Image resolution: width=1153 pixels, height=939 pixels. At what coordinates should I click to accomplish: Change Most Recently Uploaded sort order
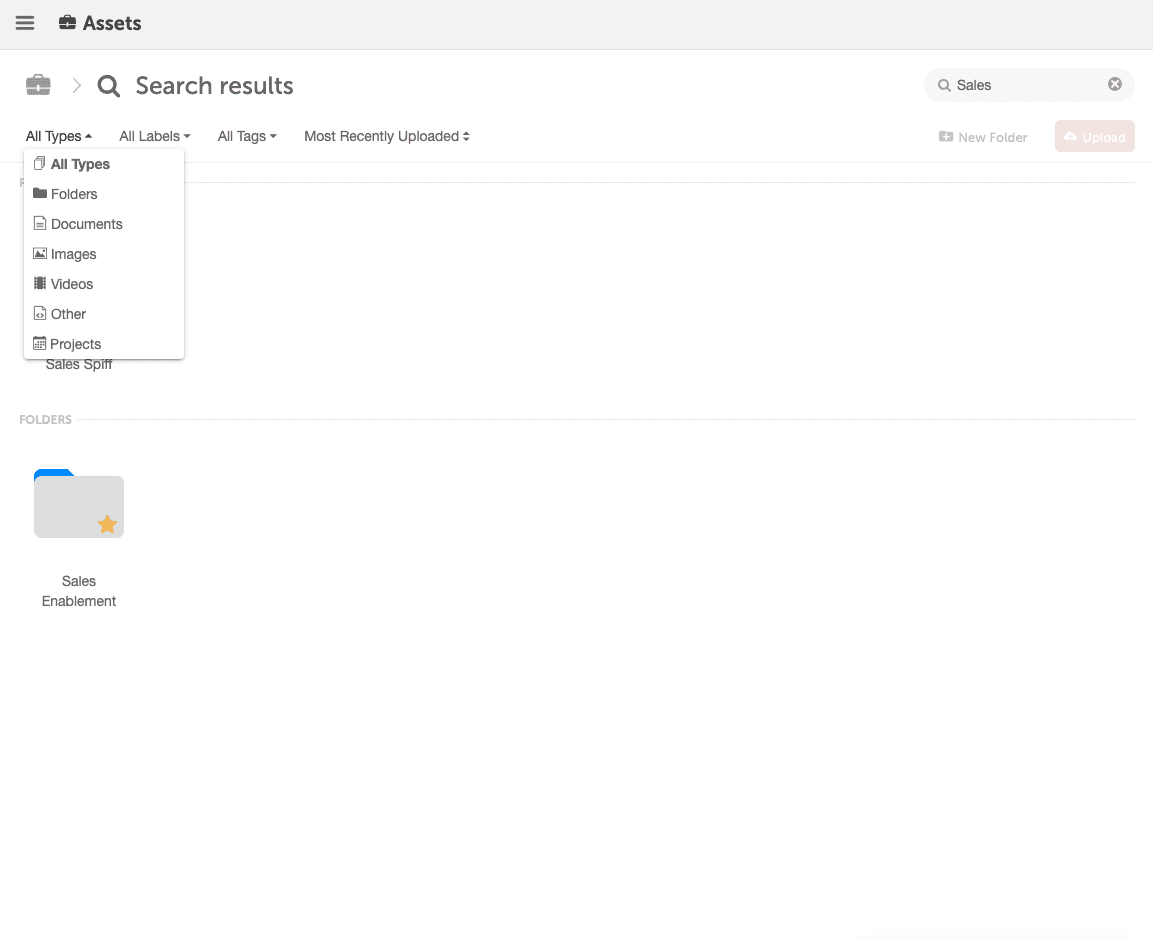click(387, 136)
